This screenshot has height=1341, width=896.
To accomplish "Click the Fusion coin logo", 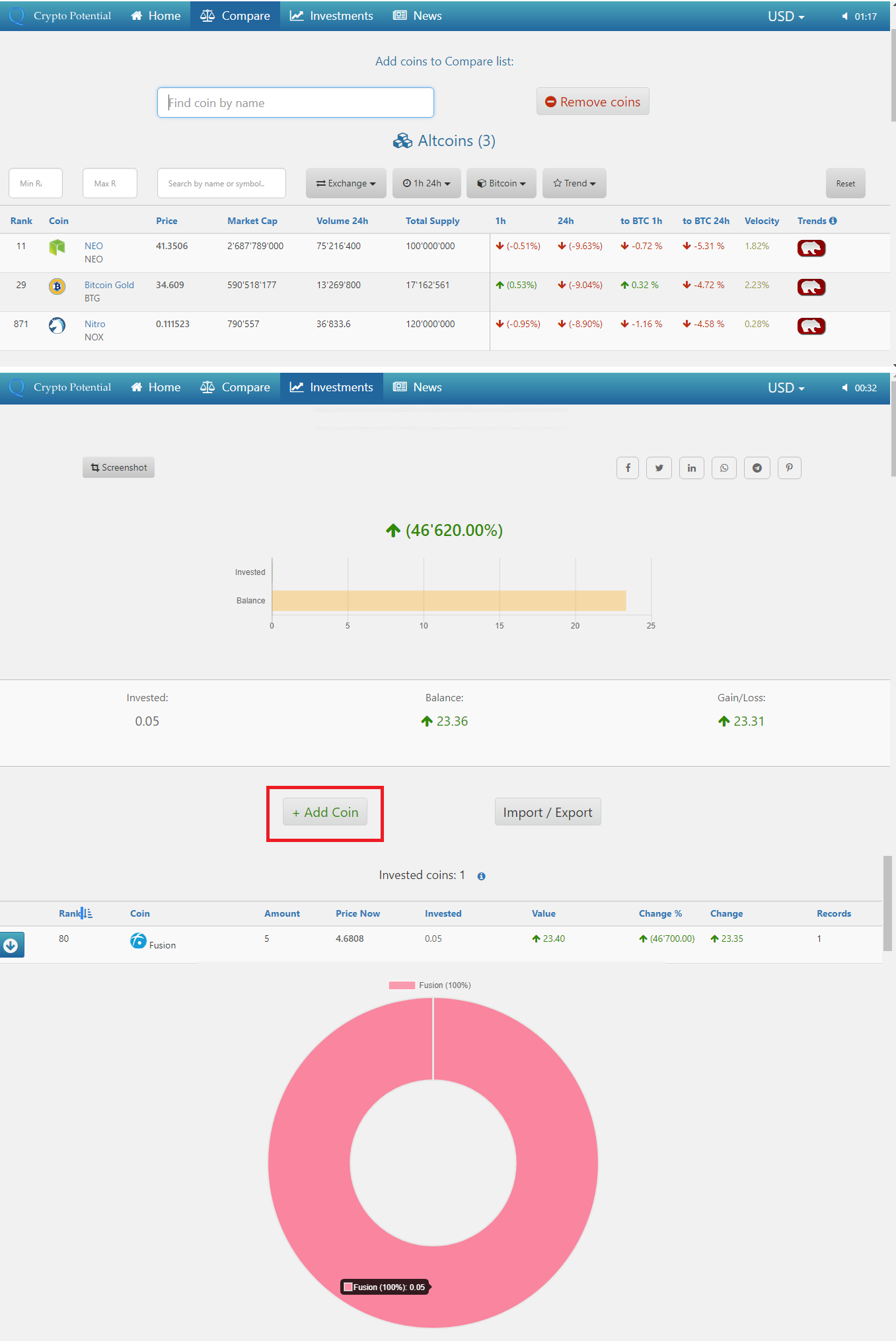I will tap(138, 940).
